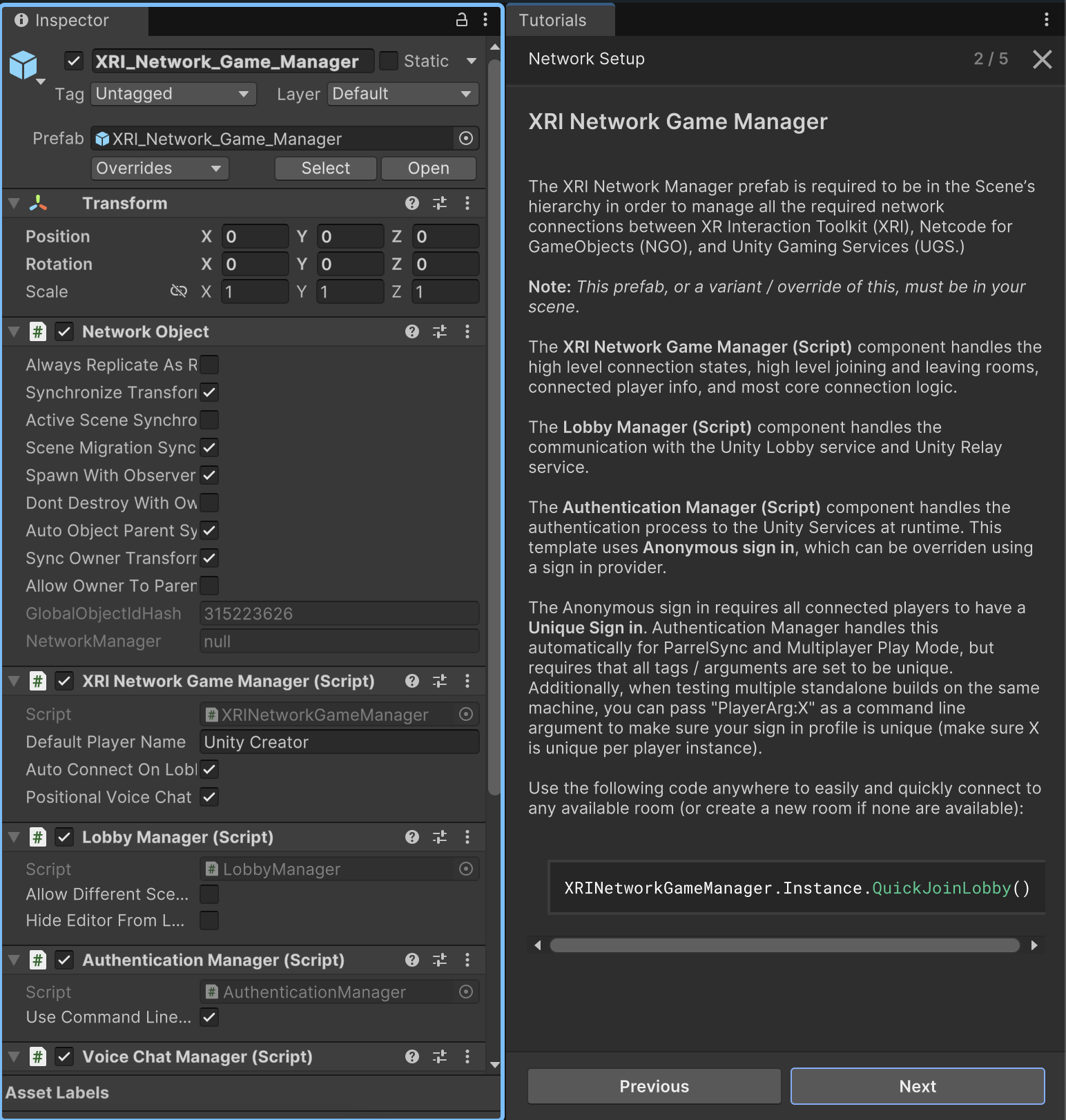The height and width of the screenshot is (1120, 1066).
Task: Click the Asset Labels header
Action: click(x=57, y=1092)
